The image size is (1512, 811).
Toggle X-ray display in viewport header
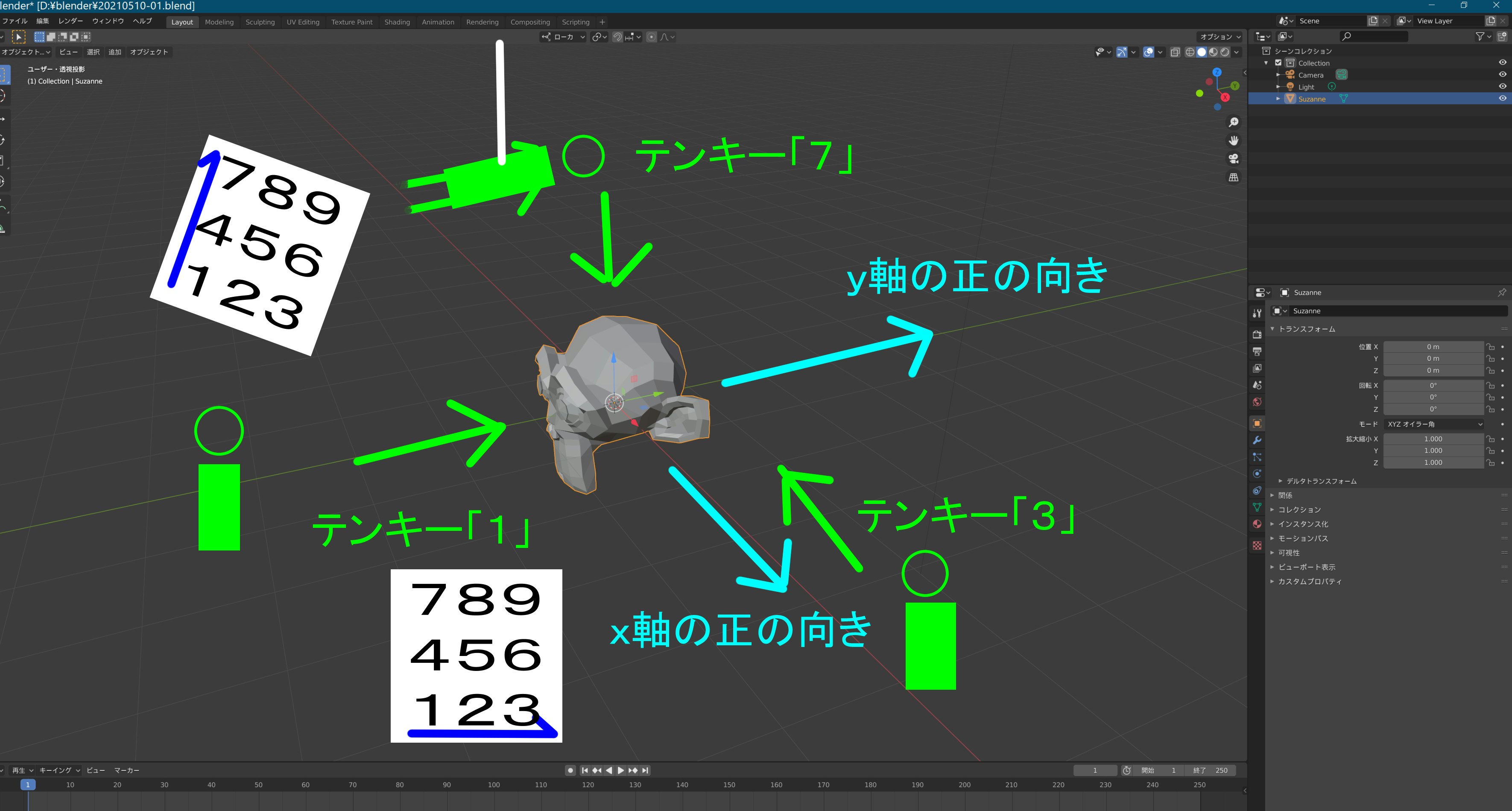1175,52
